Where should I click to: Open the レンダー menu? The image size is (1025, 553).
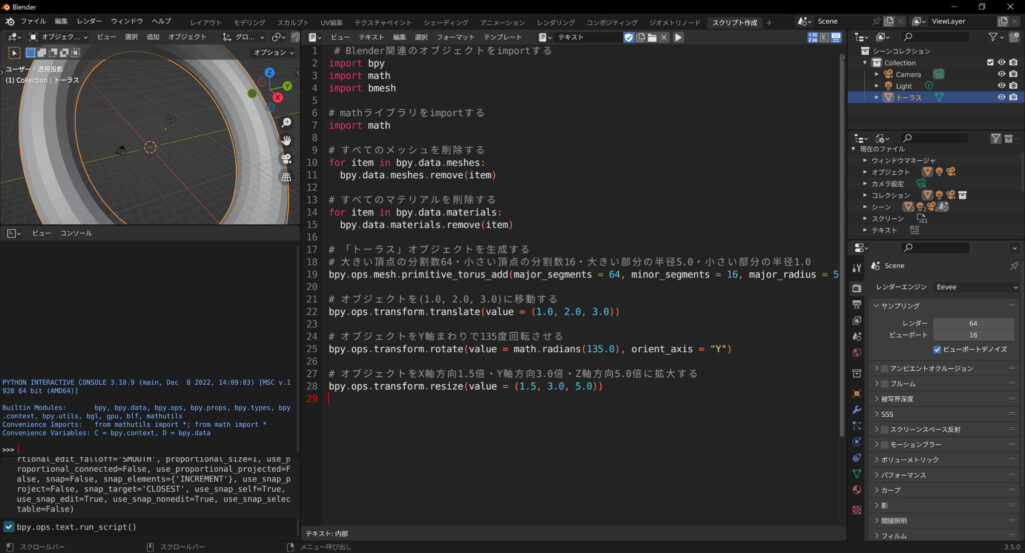[89, 22]
